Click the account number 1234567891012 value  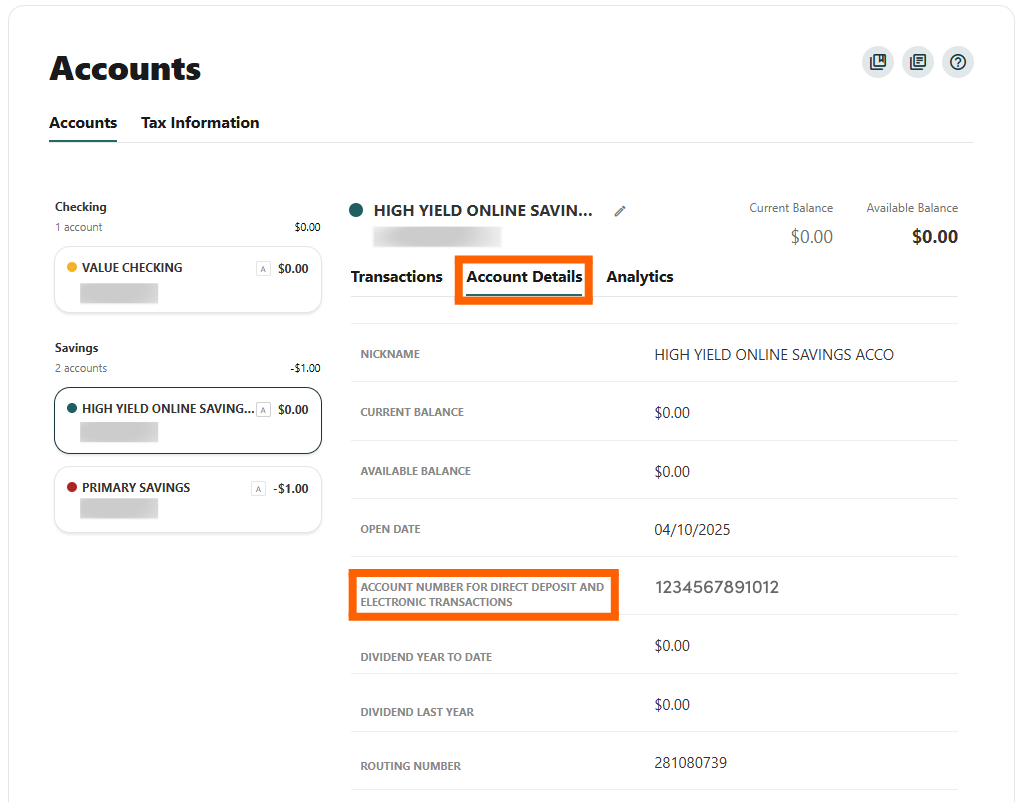(x=716, y=587)
